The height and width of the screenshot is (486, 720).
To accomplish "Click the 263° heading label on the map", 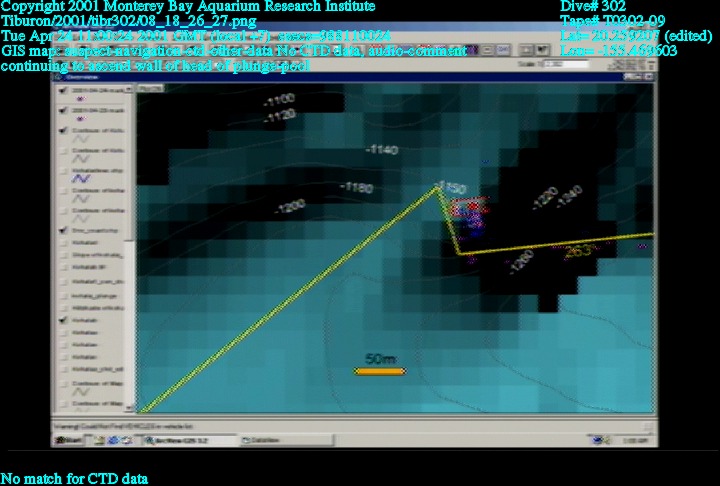I will pos(581,251).
